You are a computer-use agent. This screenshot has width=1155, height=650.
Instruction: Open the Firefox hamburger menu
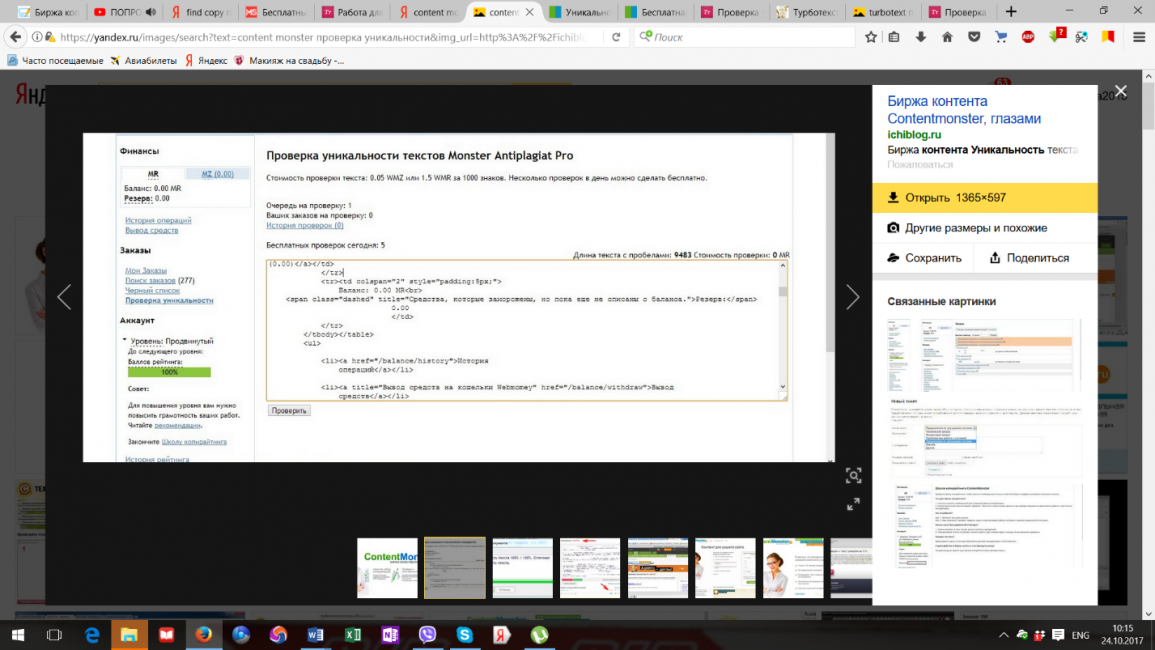[1139, 37]
